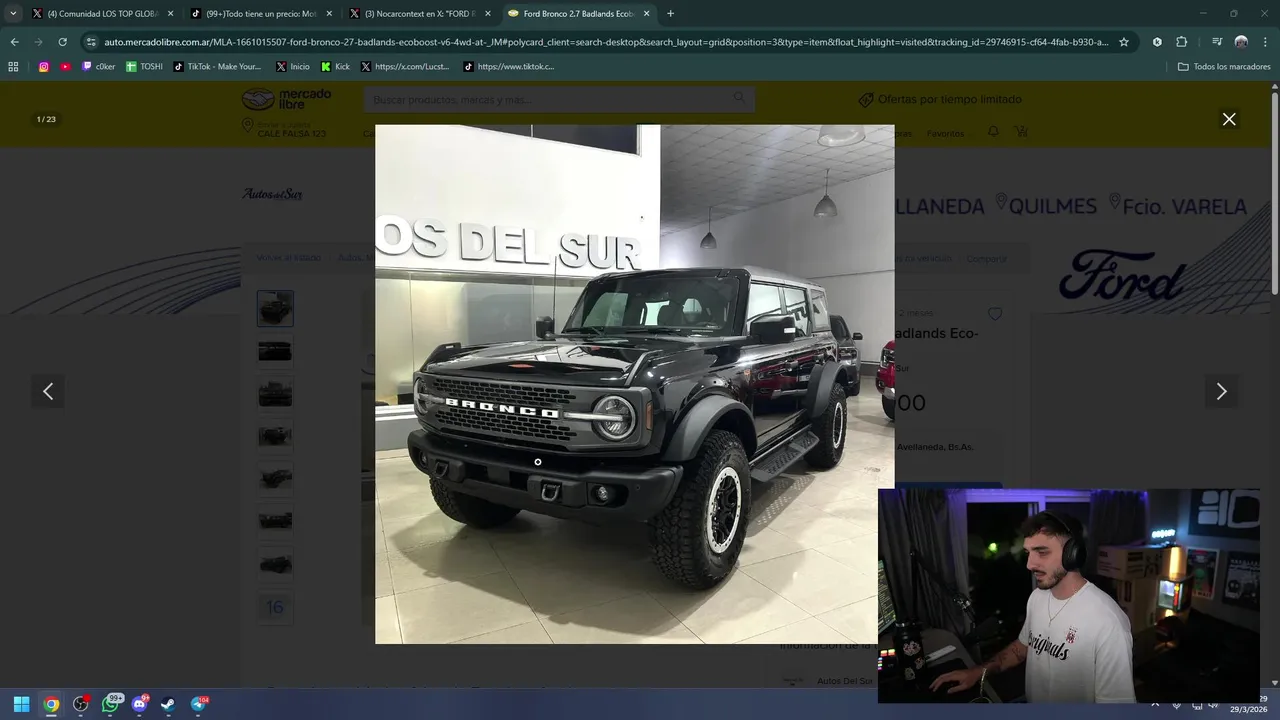Close the Nocarcontext en X tab
Image resolution: width=1280 pixels, height=720 pixels.
tap(488, 14)
